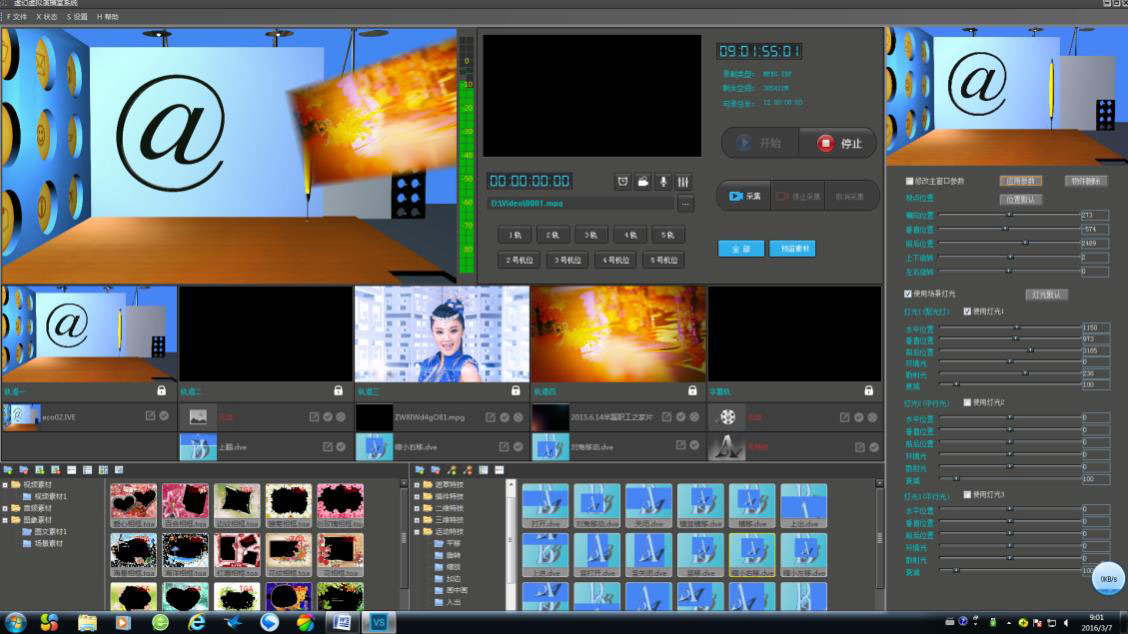Click the edit icon in eco02.IVE row
Viewport: 1128px width, 634px height.
[150, 416]
